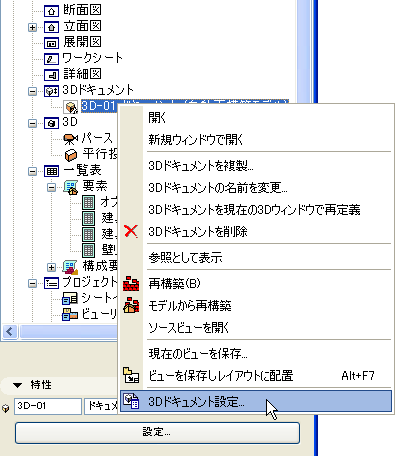Choose モデルから再構築 entry

[256, 305]
